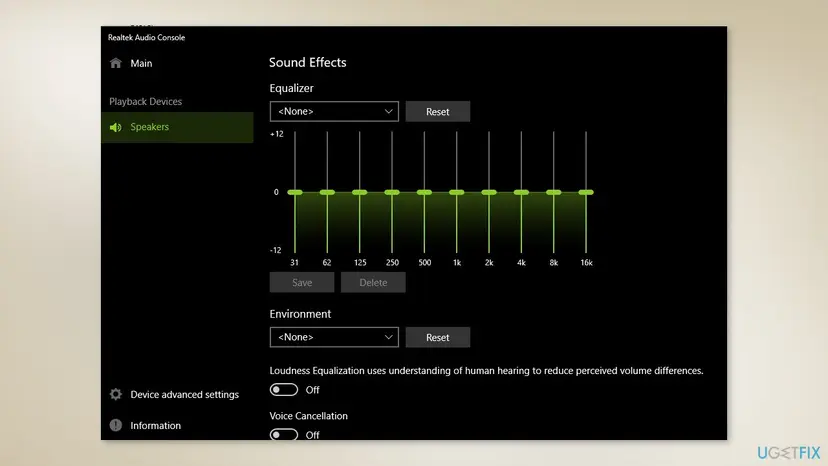Image resolution: width=828 pixels, height=466 pixels.
Task: Click the 4k equalizer slider handle
Action: click(521, 192)
